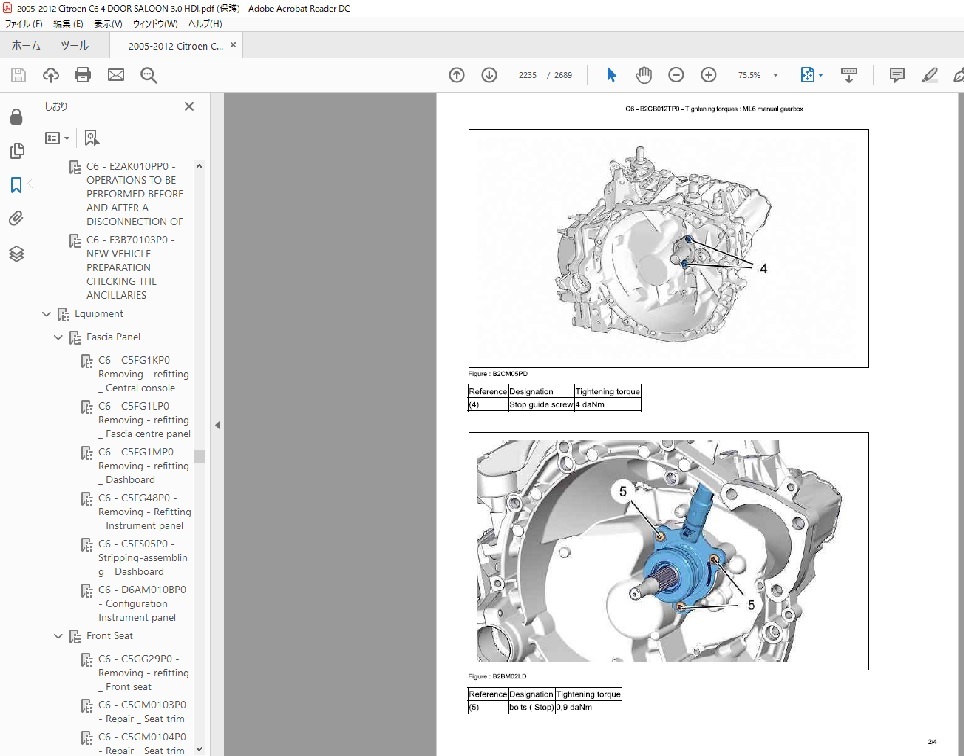Zoom in with the plus icon
Image resolution: width=964 pixels, height=756 pixels.
point(708,75)
